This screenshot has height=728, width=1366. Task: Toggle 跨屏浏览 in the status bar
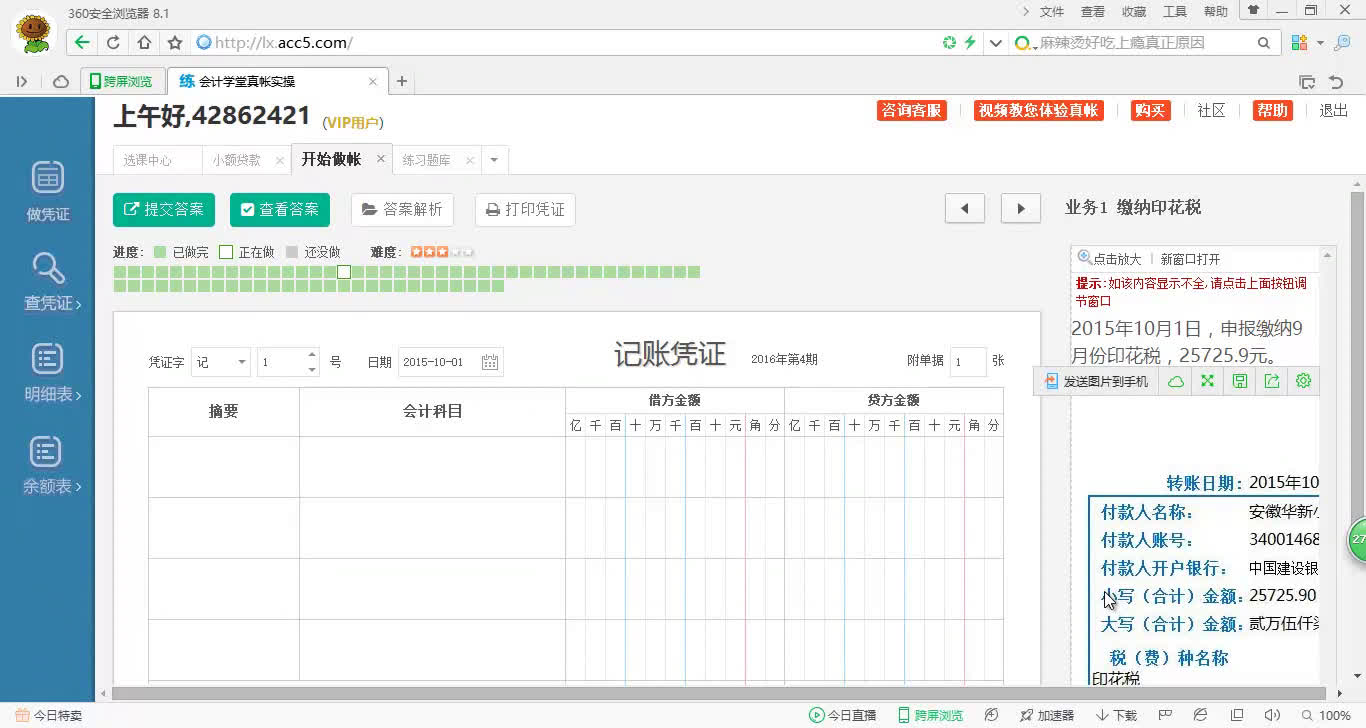(x=930, y=715)
